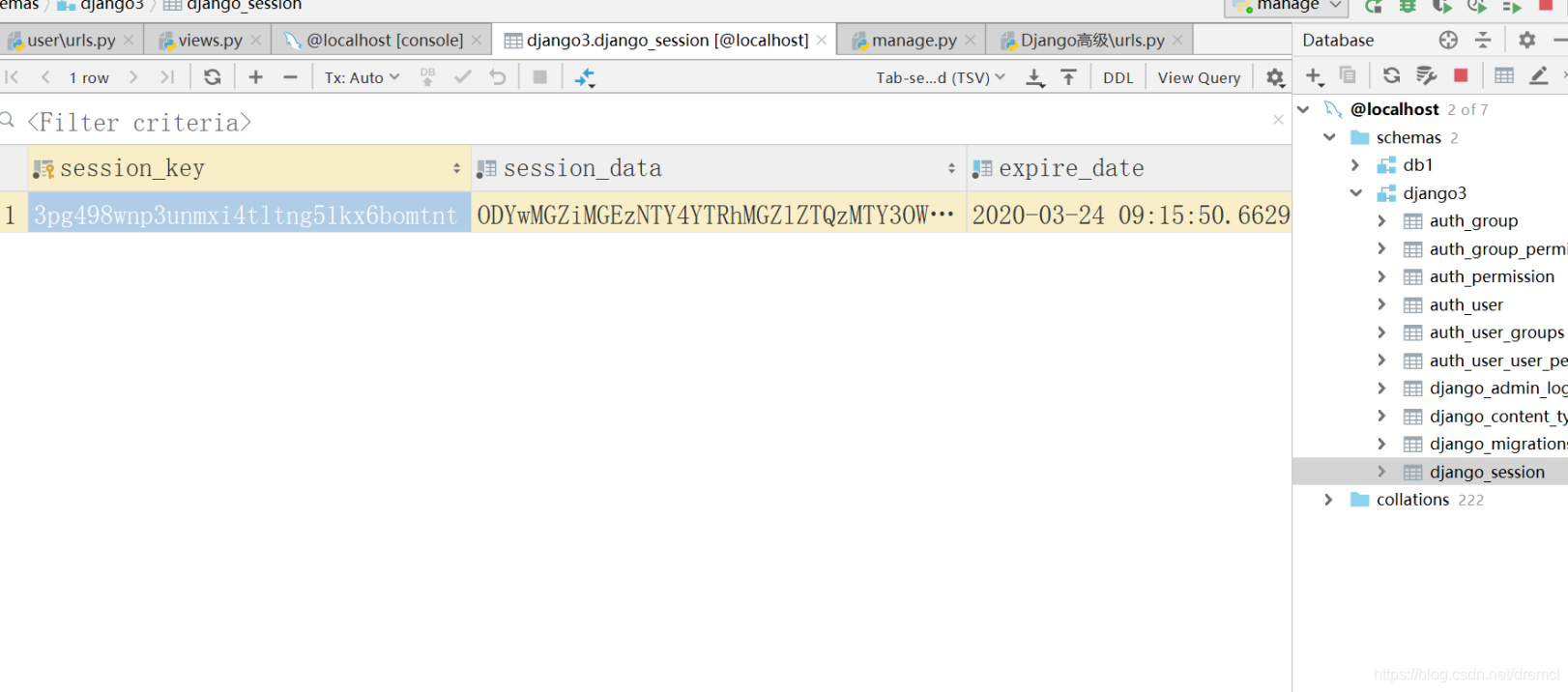Click the compare data icon
The height and width of the screenshot is (692, 1568).
(585, 77)
